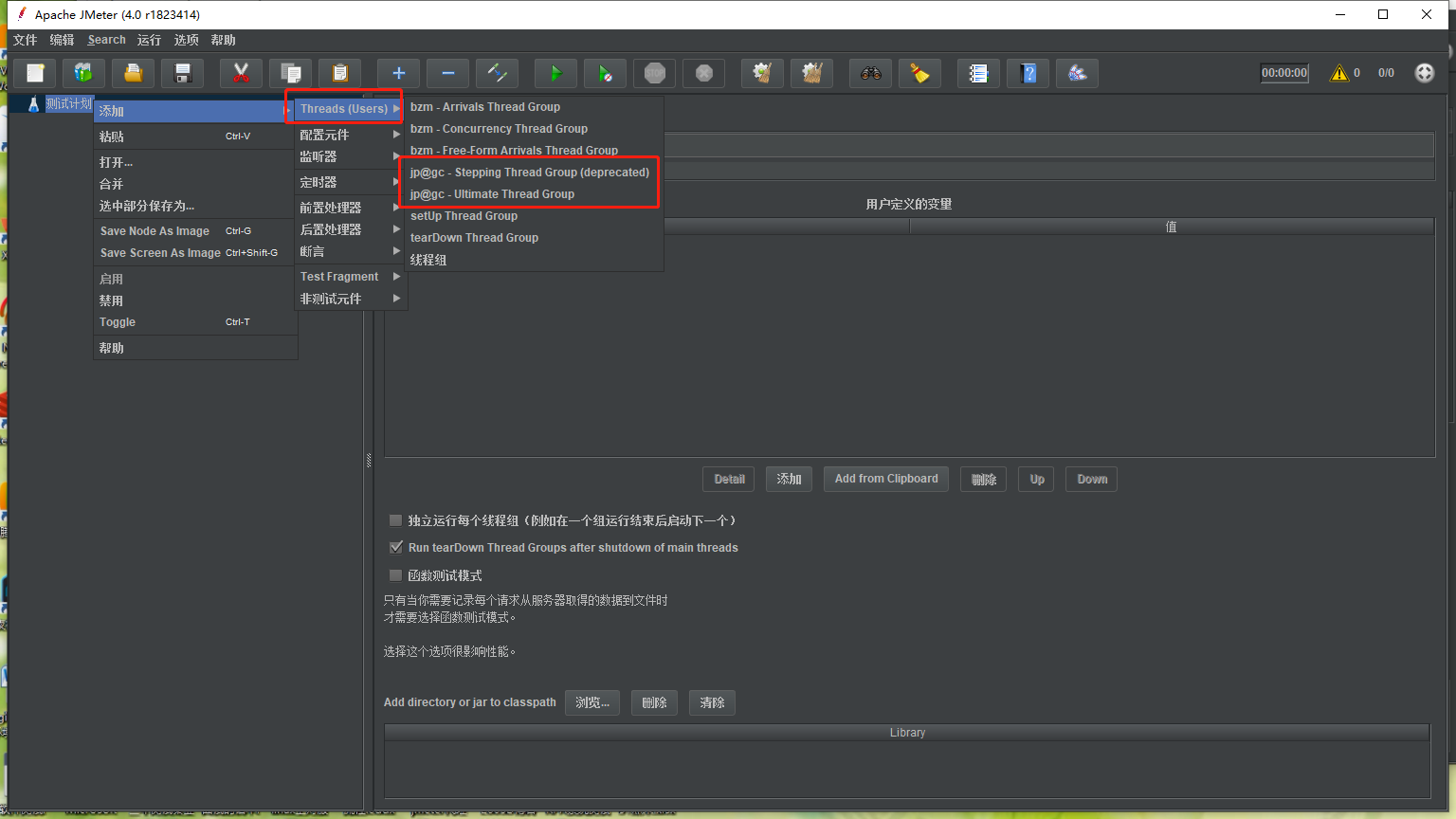This screenshot has height=819, width=1456.
Task: Open the 帮助 menu in menu bar
Action: point(223,40)
